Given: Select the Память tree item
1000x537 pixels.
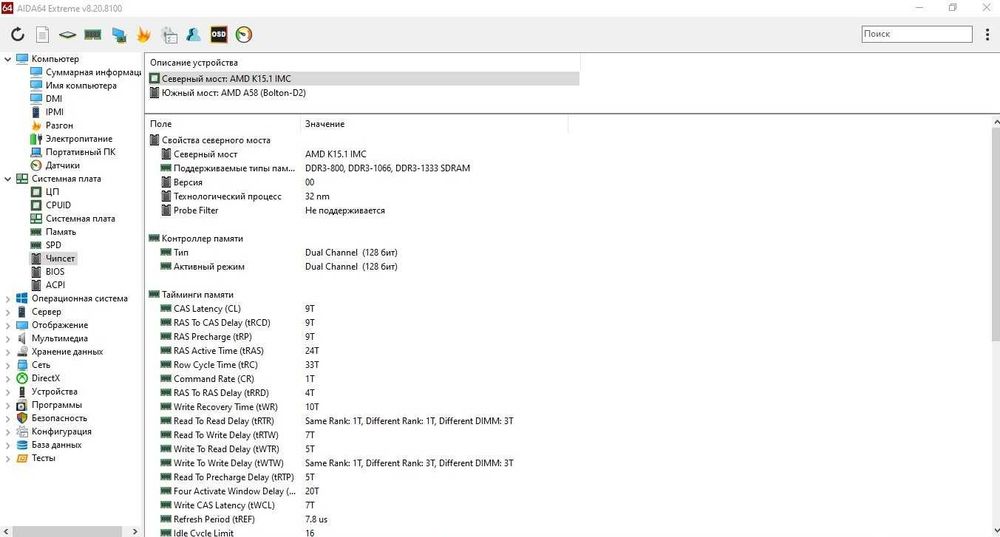Looking at the screenshot, I should (61, 232).
